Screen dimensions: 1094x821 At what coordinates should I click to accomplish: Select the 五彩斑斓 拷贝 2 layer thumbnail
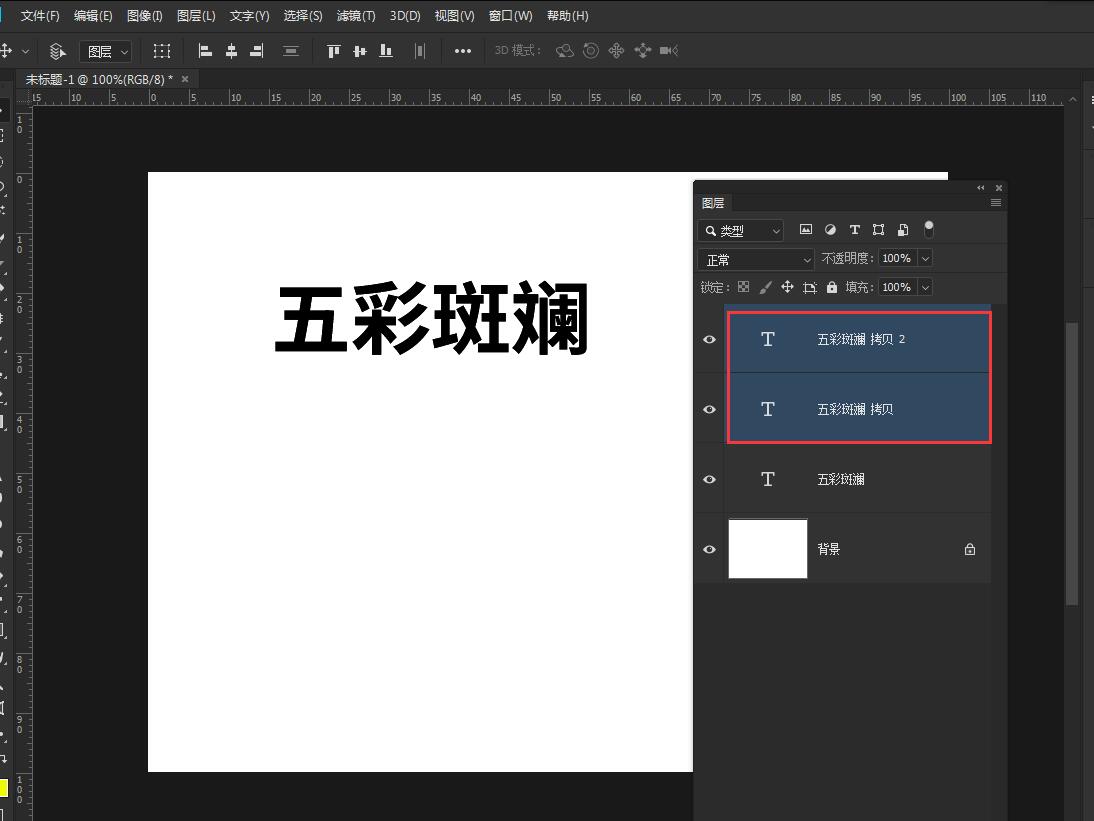click(767, 339)
